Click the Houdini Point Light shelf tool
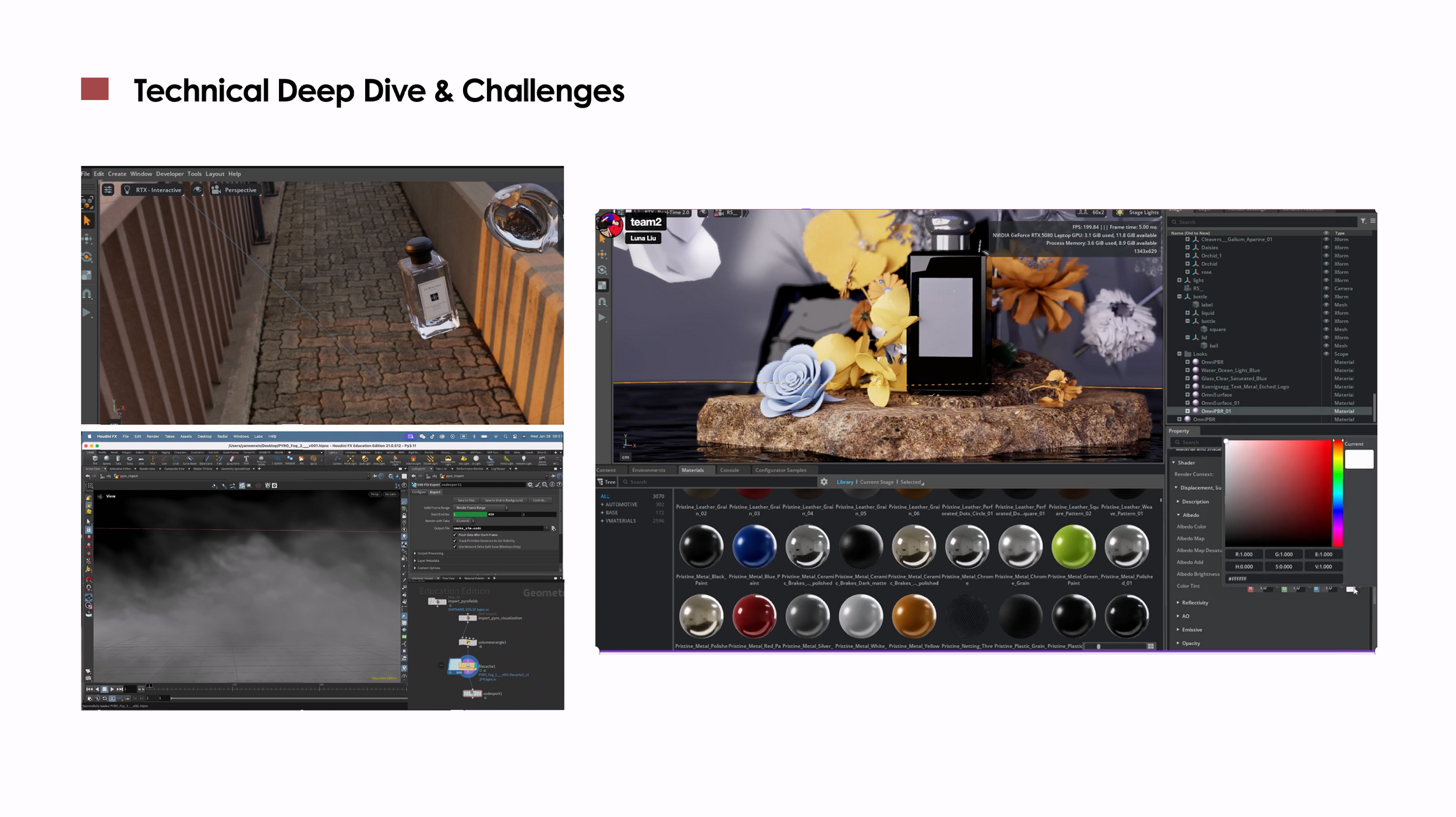 click(x=350, y=459)
